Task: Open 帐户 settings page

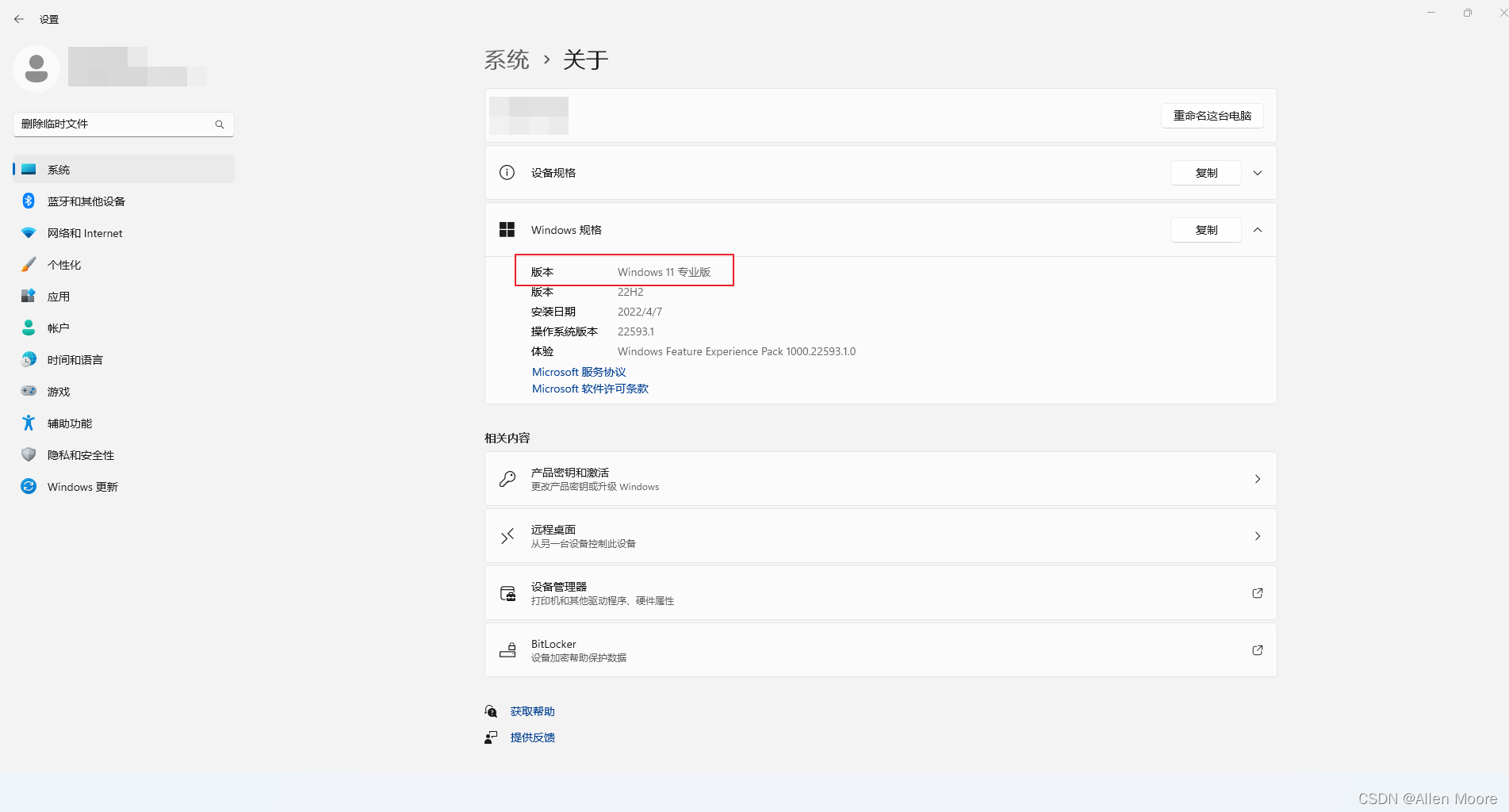Action: (x=124, y=327)
